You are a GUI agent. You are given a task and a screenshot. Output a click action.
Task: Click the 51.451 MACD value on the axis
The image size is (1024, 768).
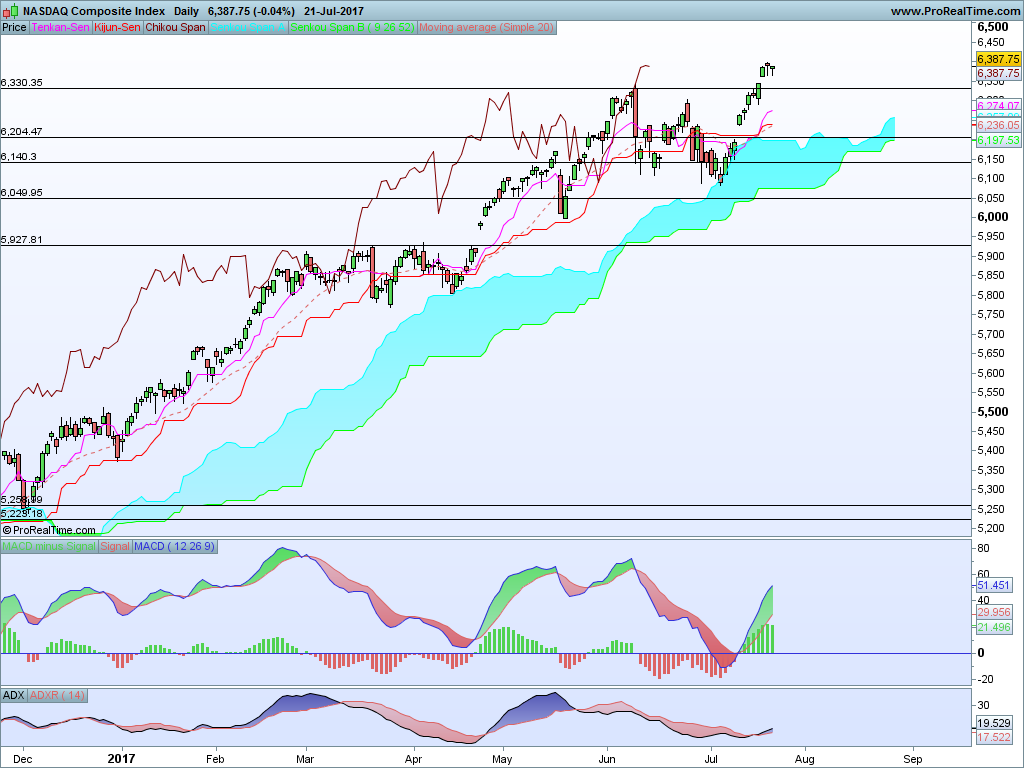click(993, 586)
